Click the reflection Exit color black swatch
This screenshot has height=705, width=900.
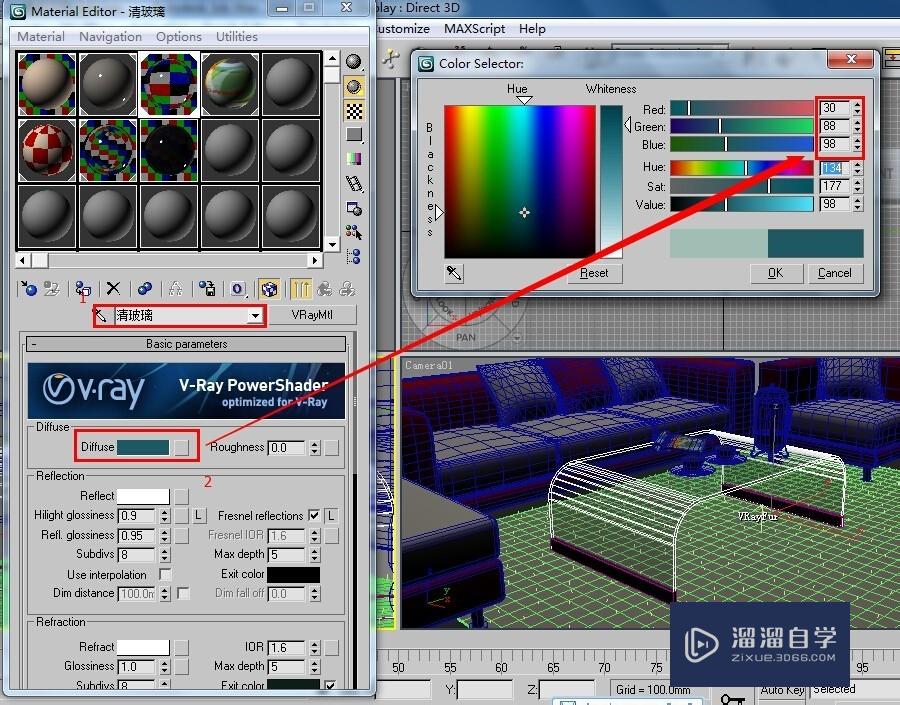tap(293, 574)
